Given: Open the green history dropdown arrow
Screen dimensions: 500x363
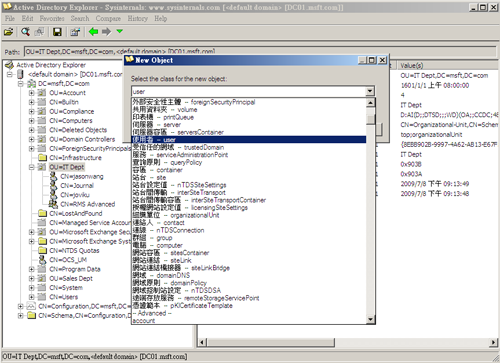Looking at the screenshot, I should click(x=120, y=31).
